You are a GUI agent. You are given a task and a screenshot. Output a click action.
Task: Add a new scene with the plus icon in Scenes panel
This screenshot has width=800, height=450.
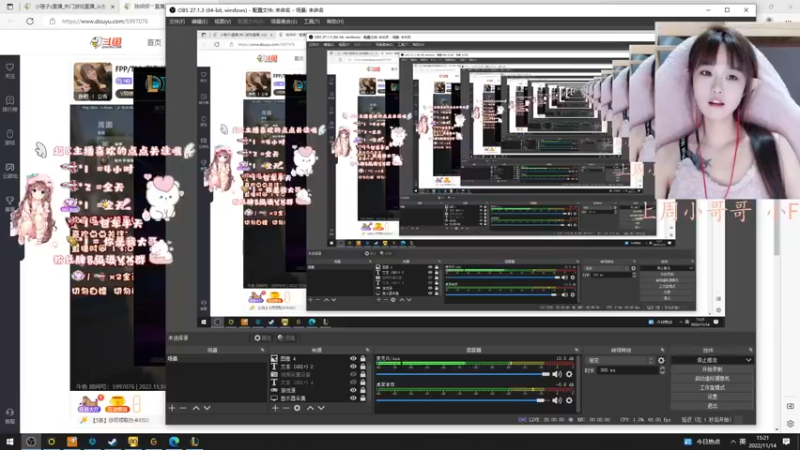(172, 408)
